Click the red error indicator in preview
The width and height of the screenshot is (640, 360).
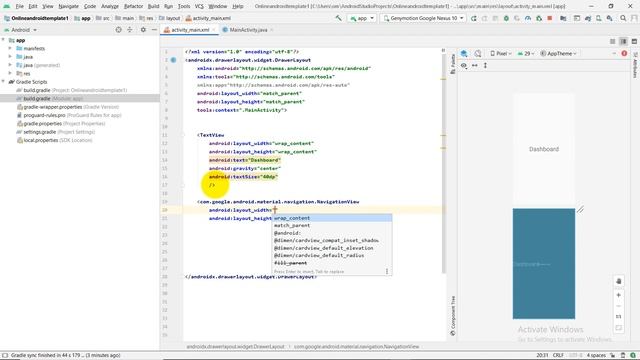[624, 53]
